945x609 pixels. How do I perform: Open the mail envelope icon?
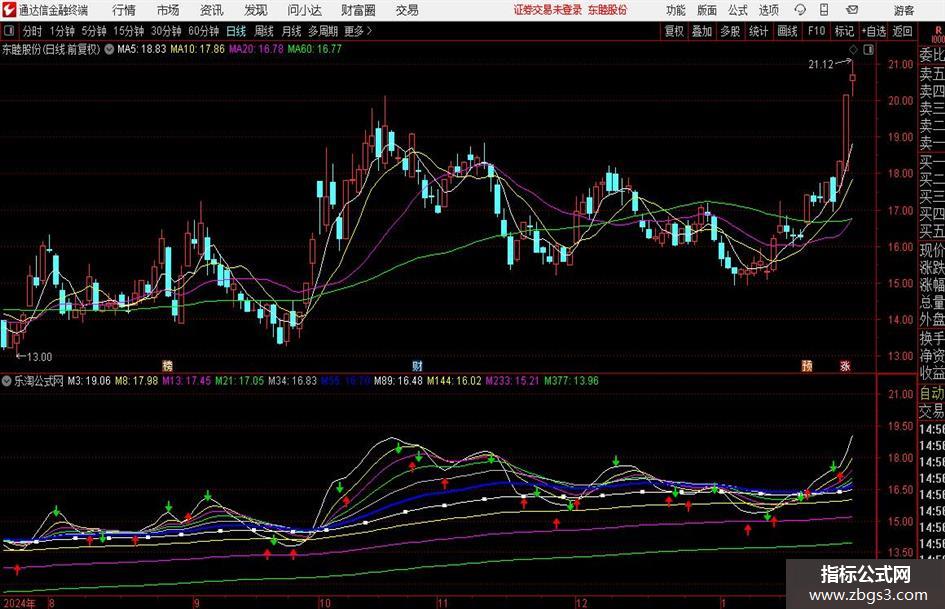click(x=852, y=10)
